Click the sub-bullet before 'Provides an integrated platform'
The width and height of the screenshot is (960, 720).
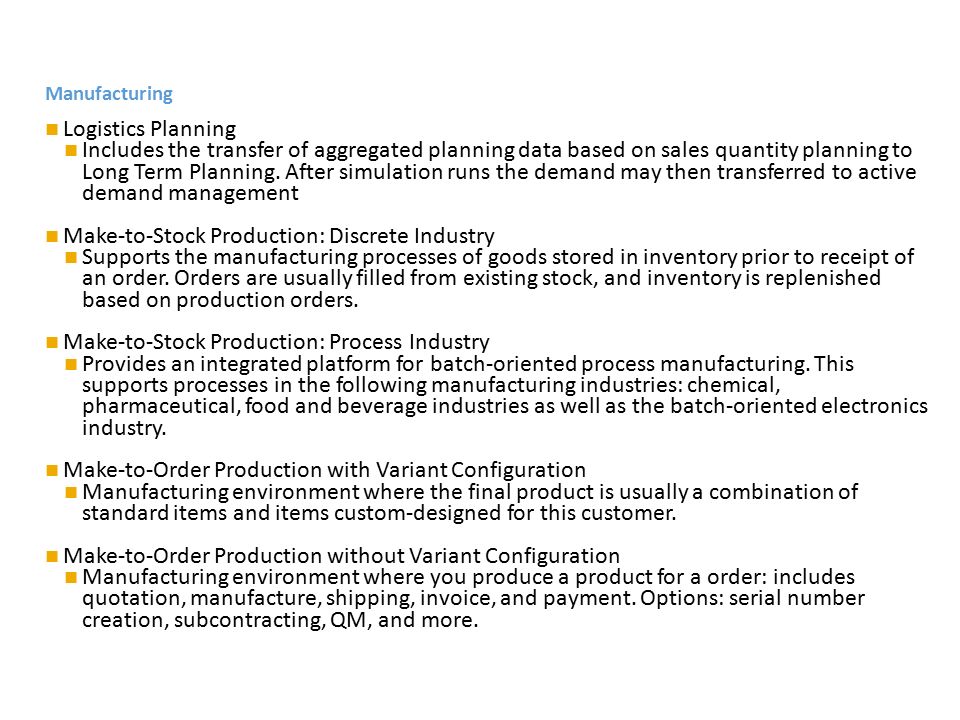coord(71,364)
